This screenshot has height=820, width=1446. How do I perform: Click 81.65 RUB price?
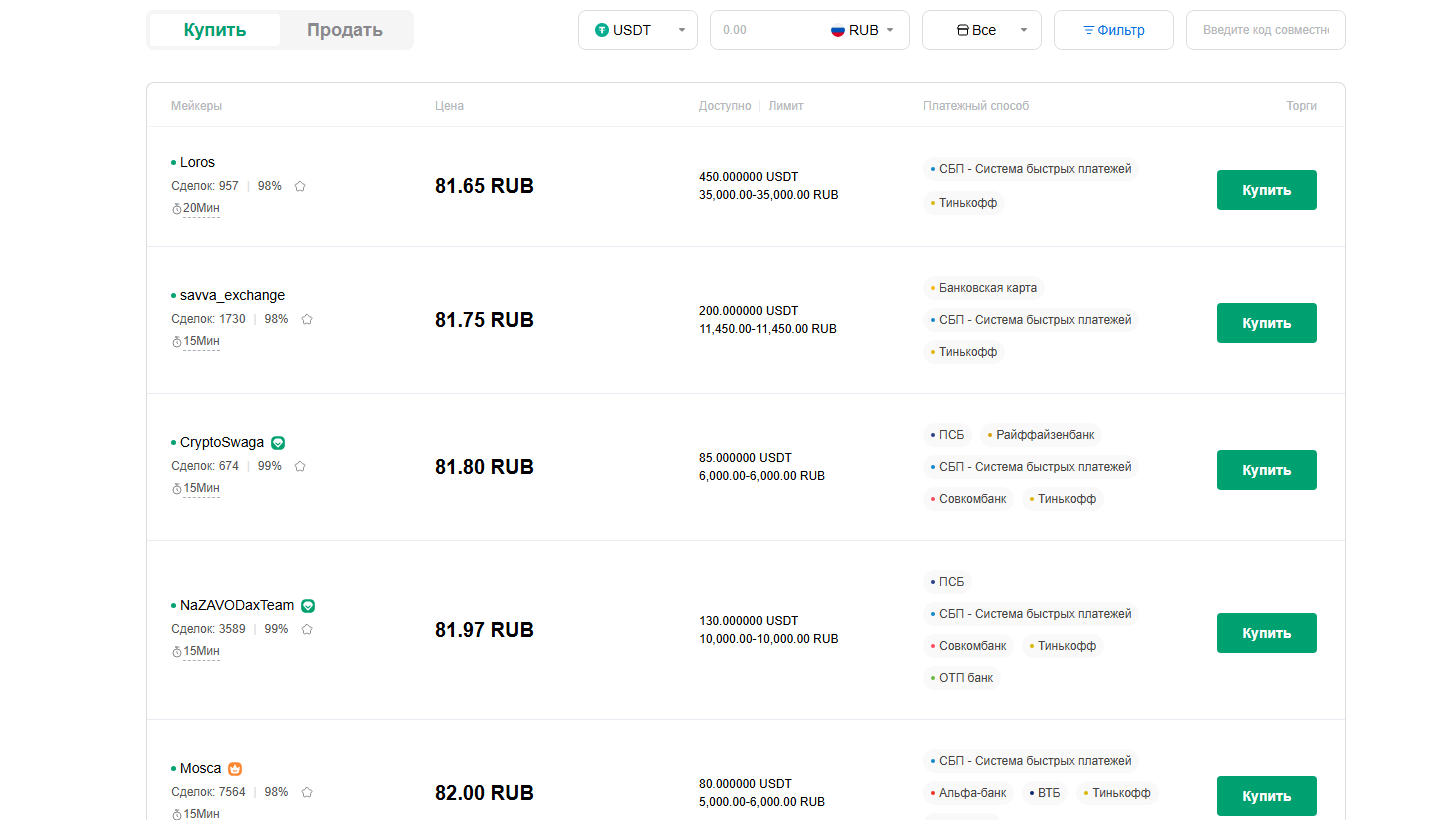point(484,186)
